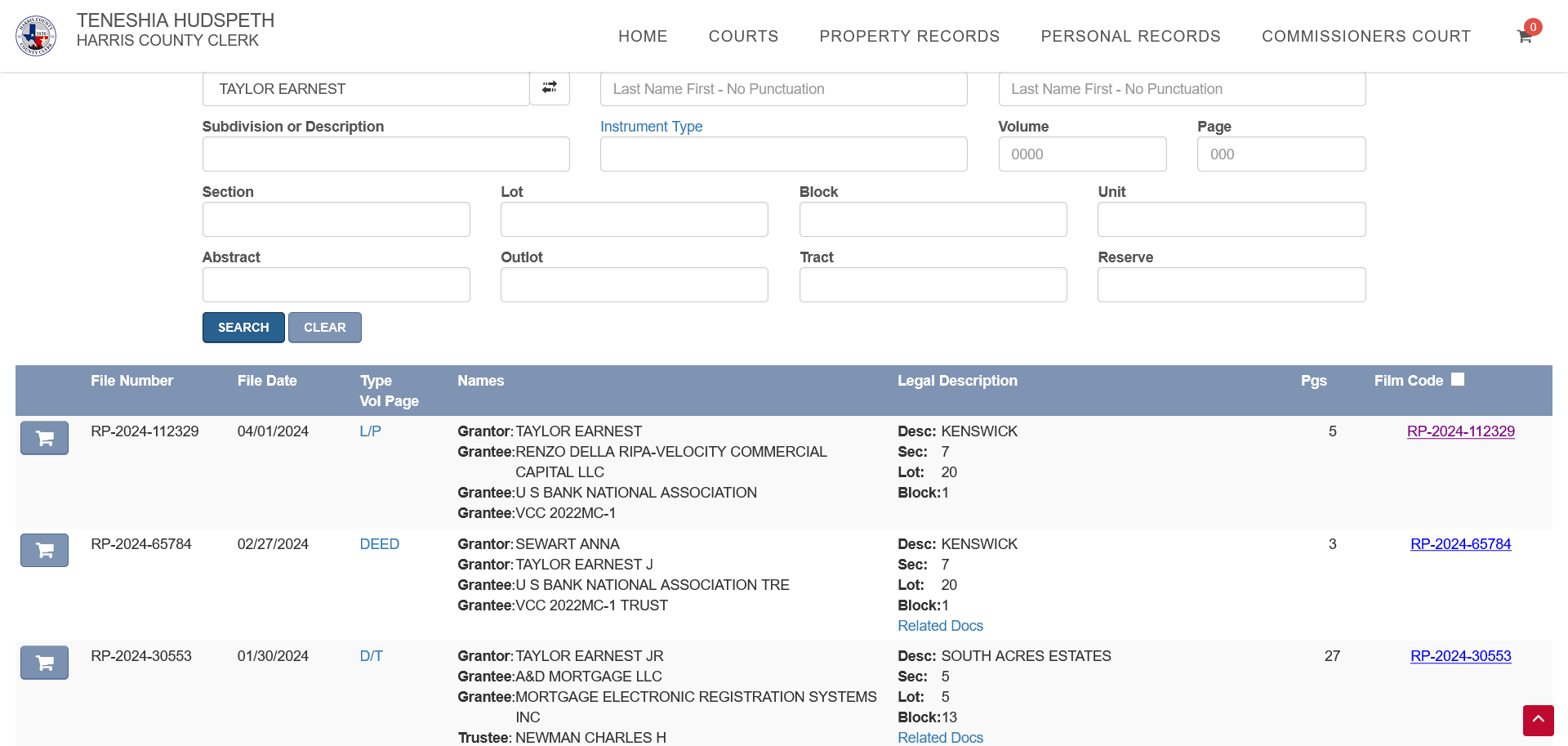Toggle the Film Code select-all checkbox
1568x746 pixels.
(1458, 379)
